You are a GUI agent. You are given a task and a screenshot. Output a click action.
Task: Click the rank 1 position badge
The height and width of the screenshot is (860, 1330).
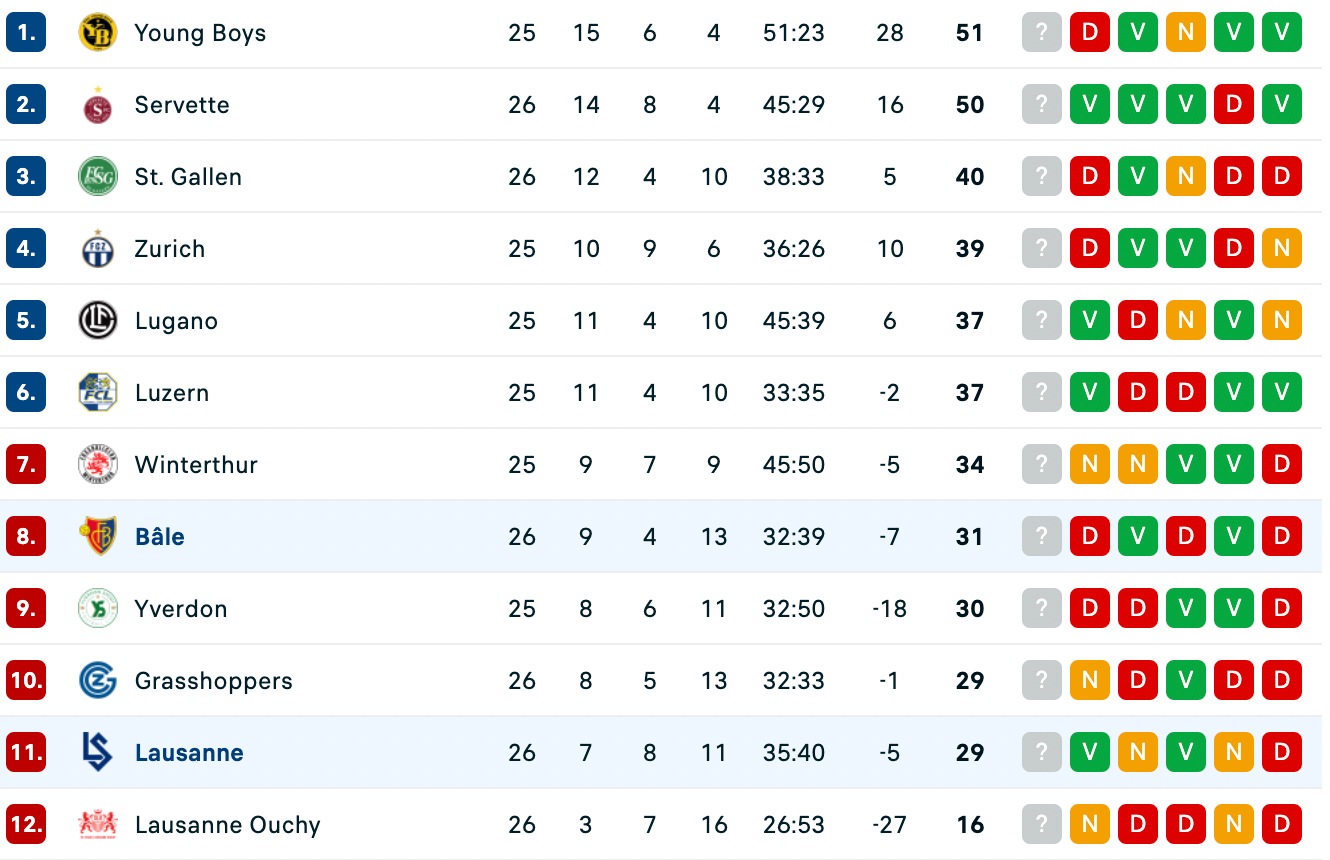[26, 32]
